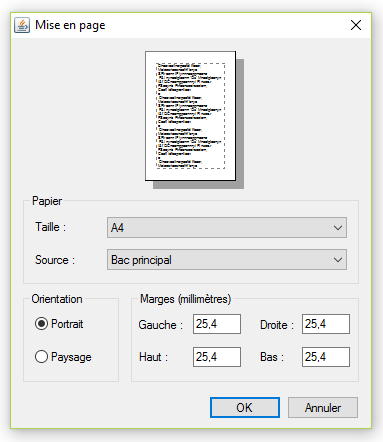Close the Mise en page dialog
This screenshot has height=442, width=383.
356,25
